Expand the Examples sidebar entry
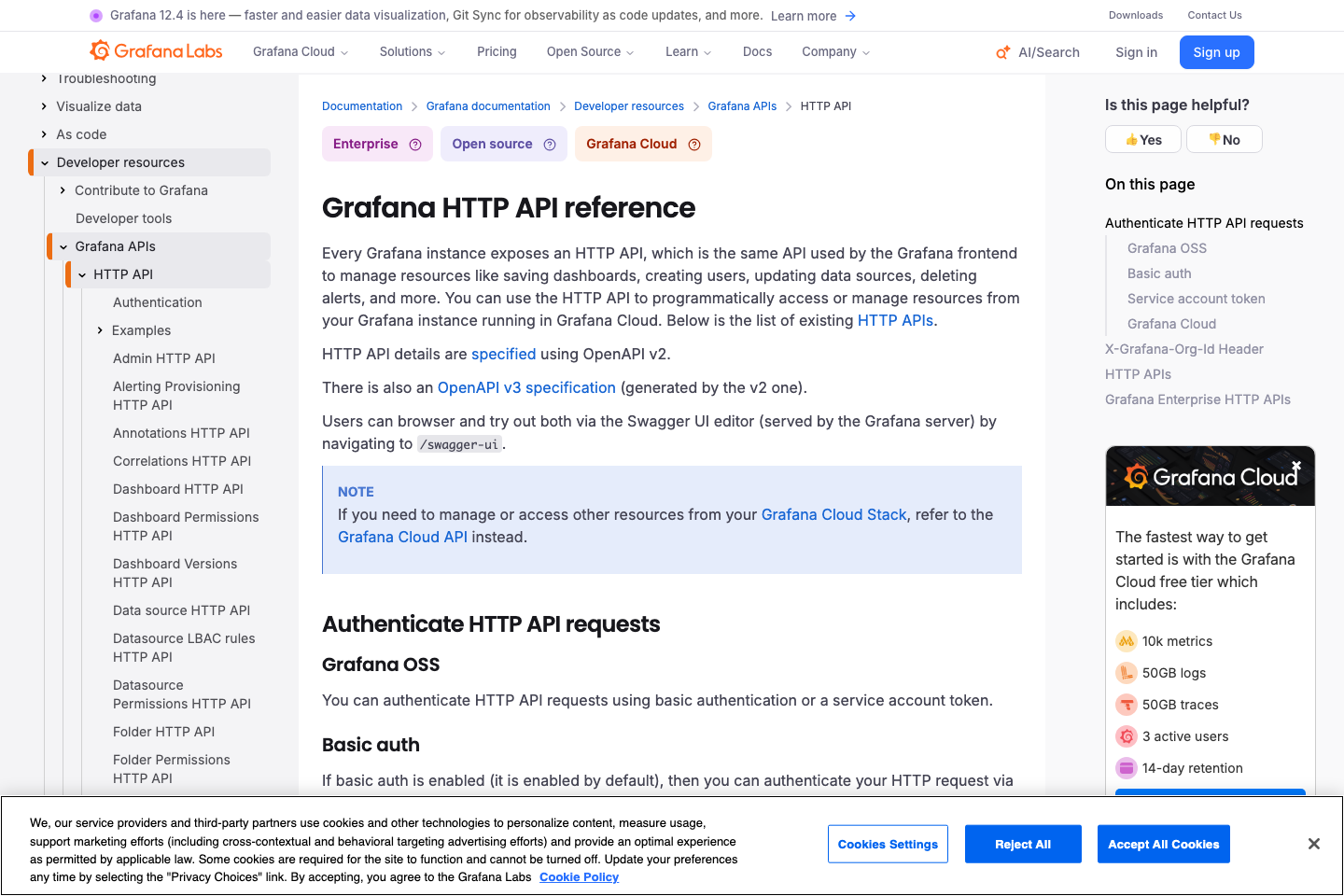 (x=101, y=329)
